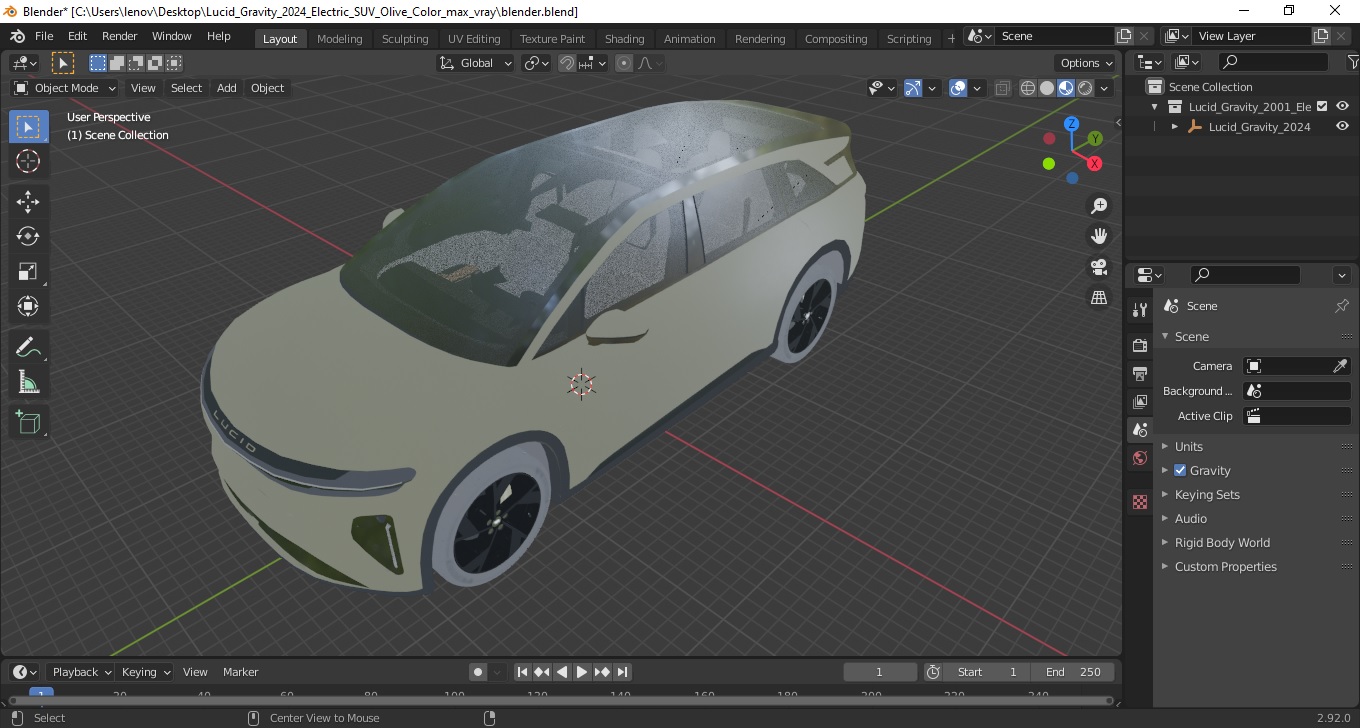Switch to the Shading workspace tab
This screenshot has width=1360, height=728.
[x=625, y=39]
